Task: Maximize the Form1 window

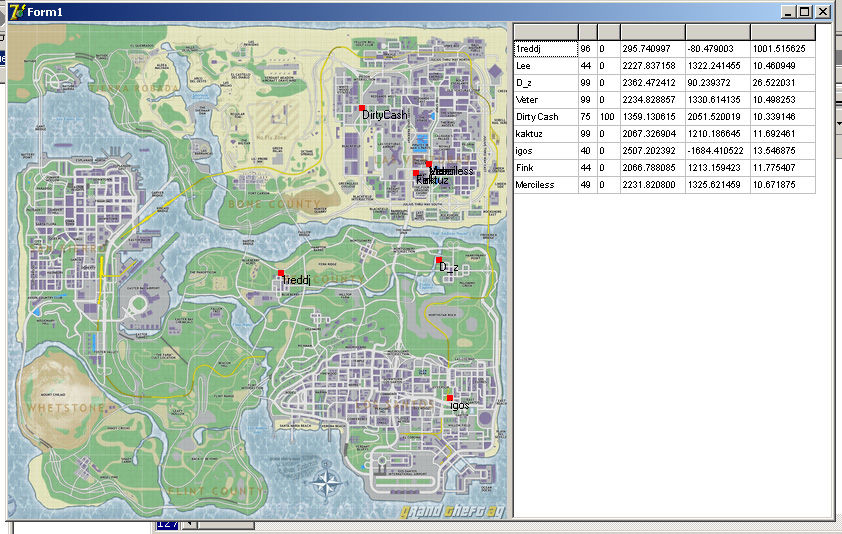Action: click(805, 11)
